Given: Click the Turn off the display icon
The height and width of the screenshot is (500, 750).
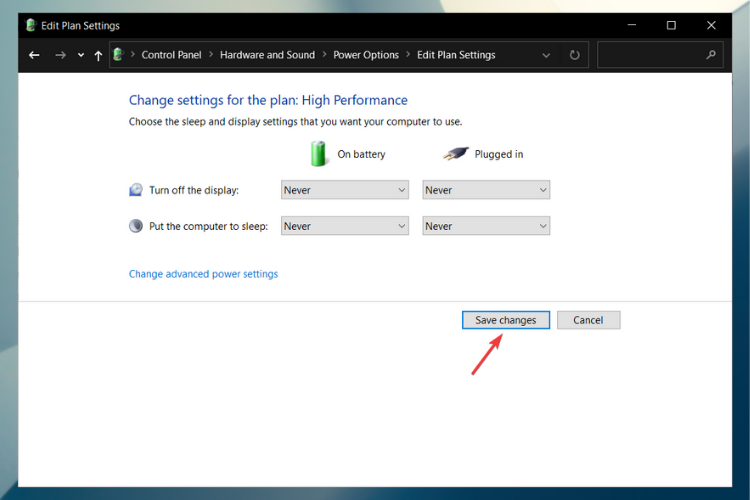Looking at the screenshot, I should tap(136, 190).
